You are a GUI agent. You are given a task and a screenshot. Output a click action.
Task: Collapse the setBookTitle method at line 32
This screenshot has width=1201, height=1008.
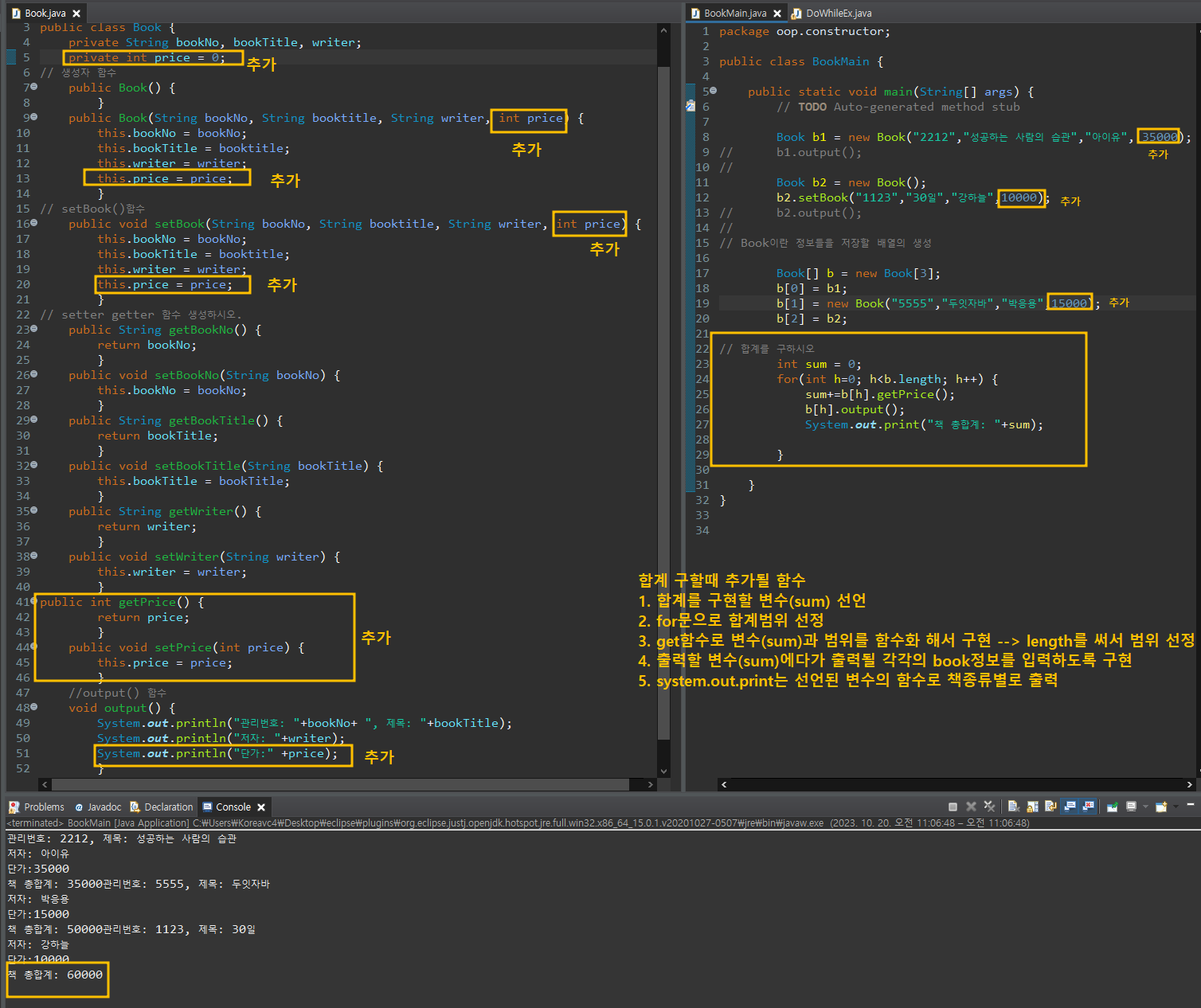point(33,465)
